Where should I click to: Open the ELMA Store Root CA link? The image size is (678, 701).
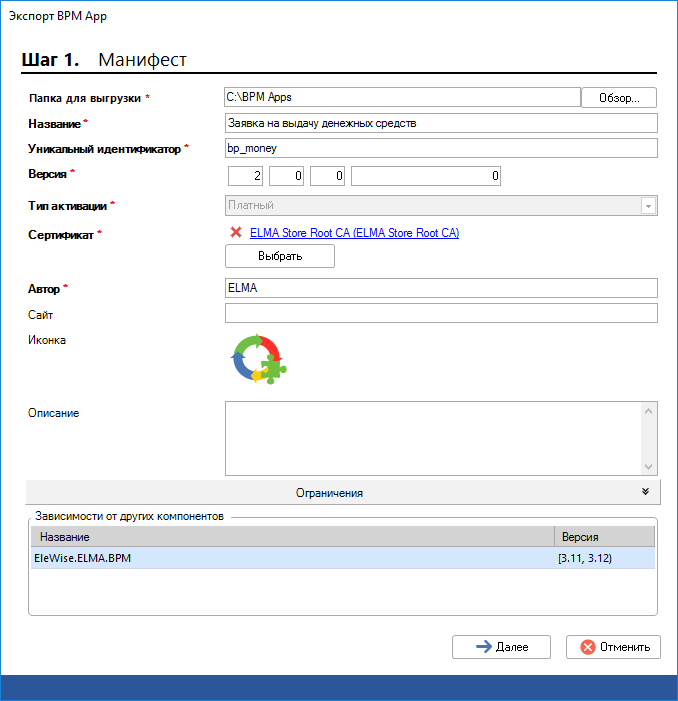pyautogui.click(x=354, y=233)
